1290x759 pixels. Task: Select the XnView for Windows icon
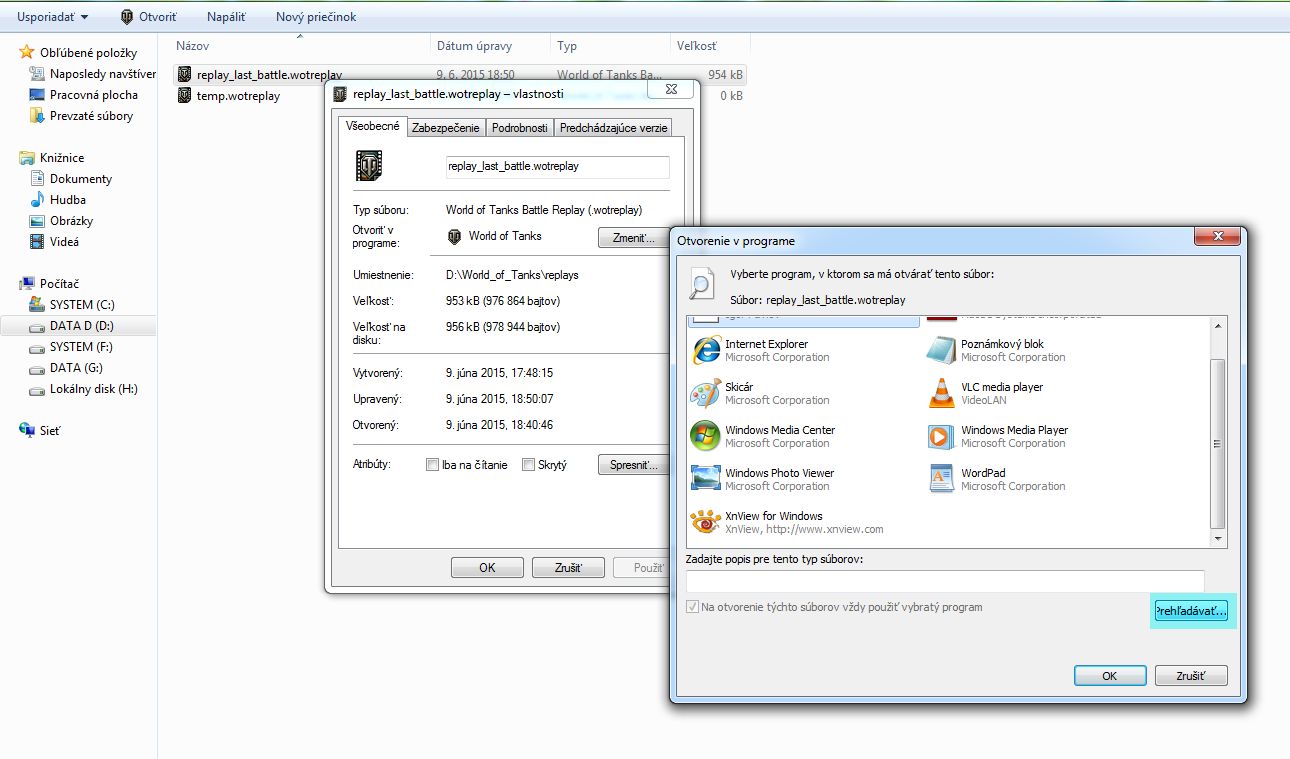[705, 523]
